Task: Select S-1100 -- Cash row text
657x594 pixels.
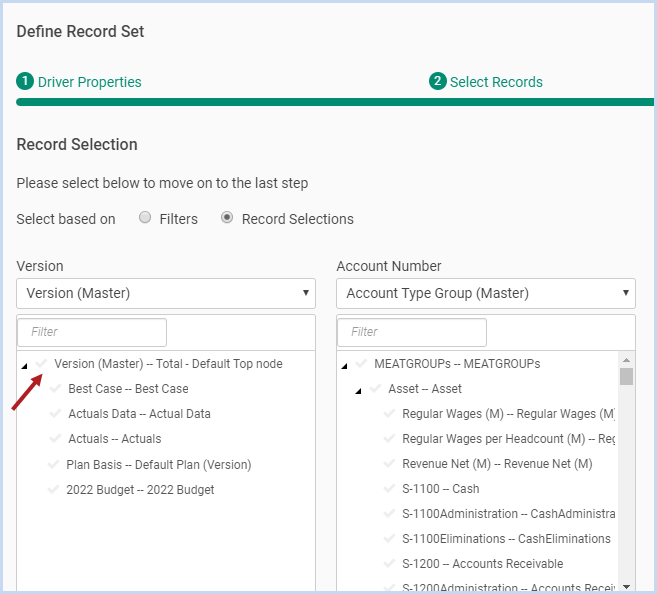Action: (x=440, y=489)
